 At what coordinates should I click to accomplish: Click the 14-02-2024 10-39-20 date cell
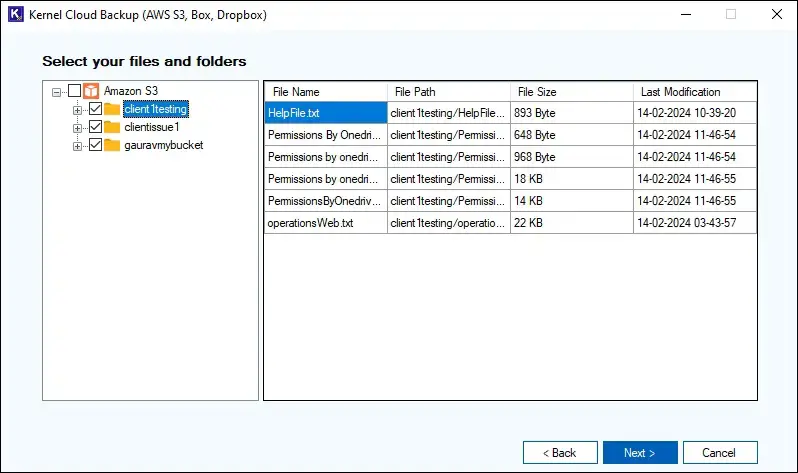click(x=695, y=113)
